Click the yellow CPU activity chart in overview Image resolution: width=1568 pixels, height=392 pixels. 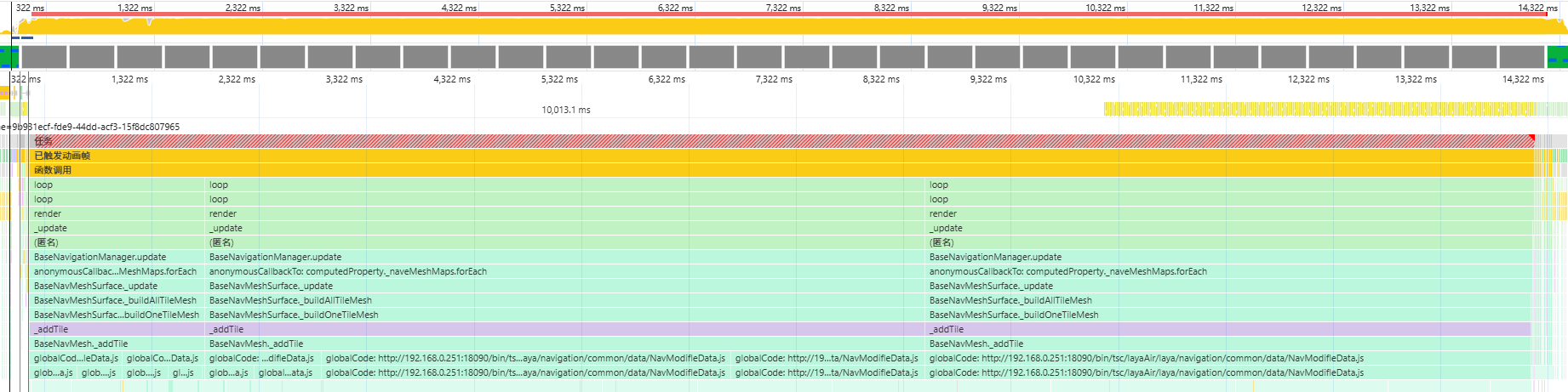[766, 27]
